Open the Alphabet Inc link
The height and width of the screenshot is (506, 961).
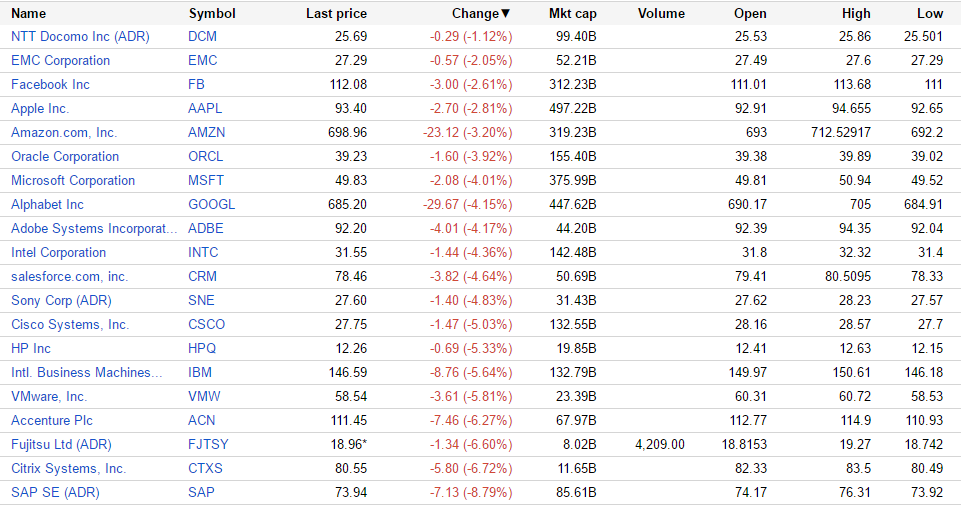[x=47, y=205]
